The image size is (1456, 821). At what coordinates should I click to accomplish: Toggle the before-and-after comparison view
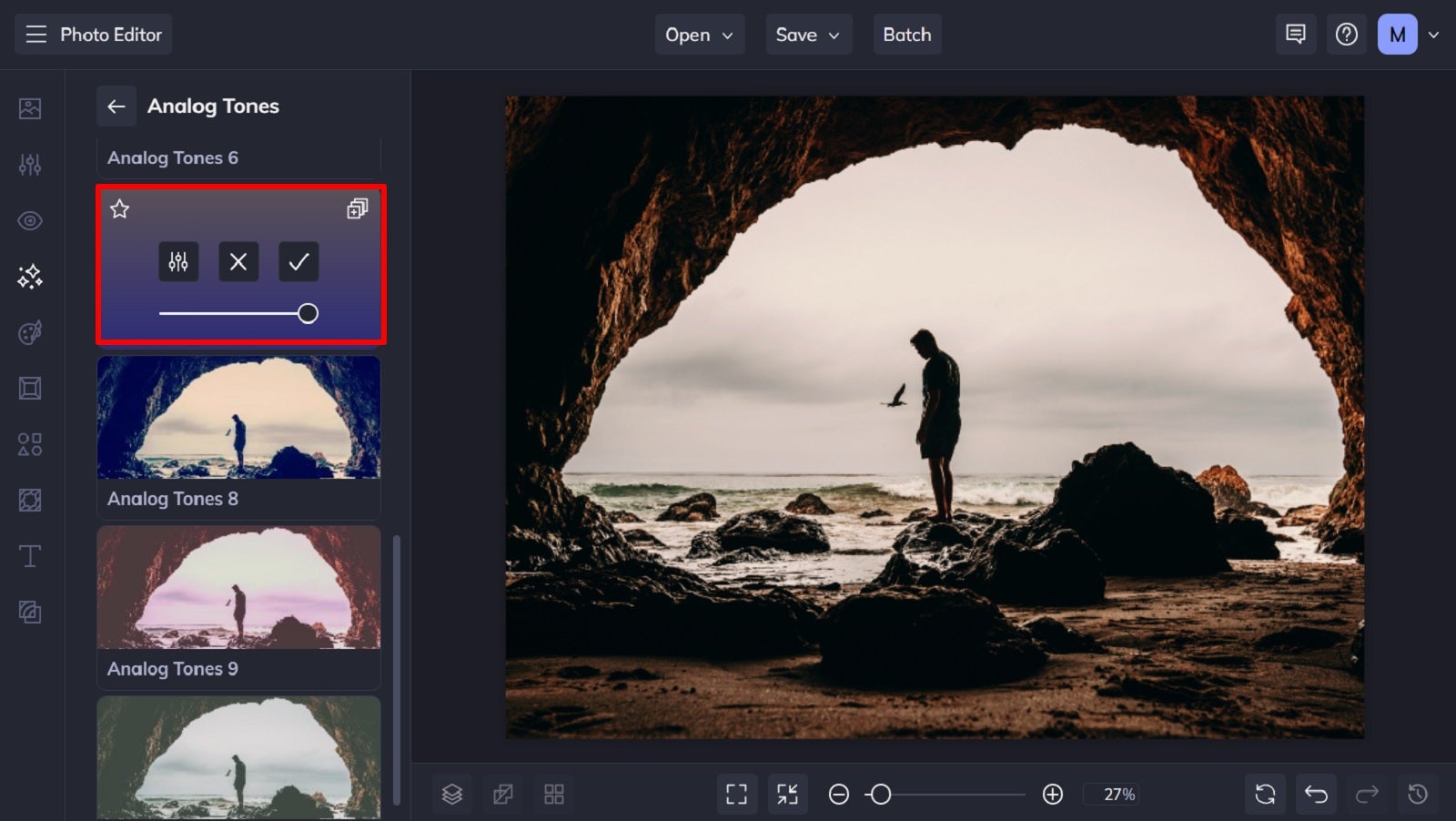pyautogui.click(x=504, y=793)
